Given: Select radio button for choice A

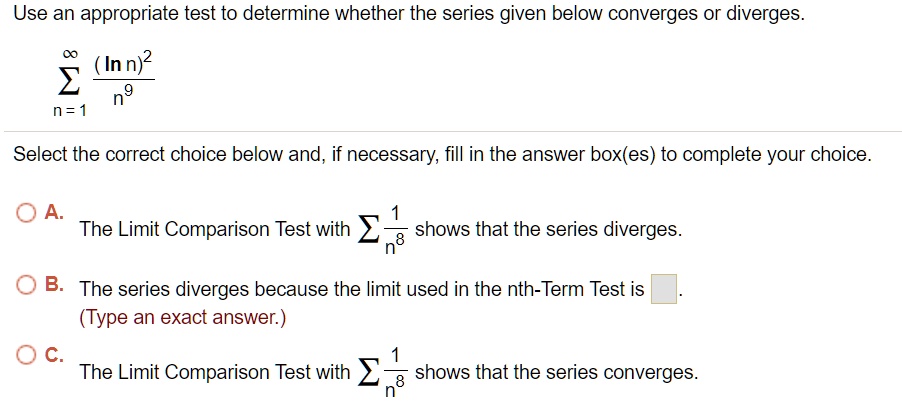Looking at the screenshot, I should point(26,213).
